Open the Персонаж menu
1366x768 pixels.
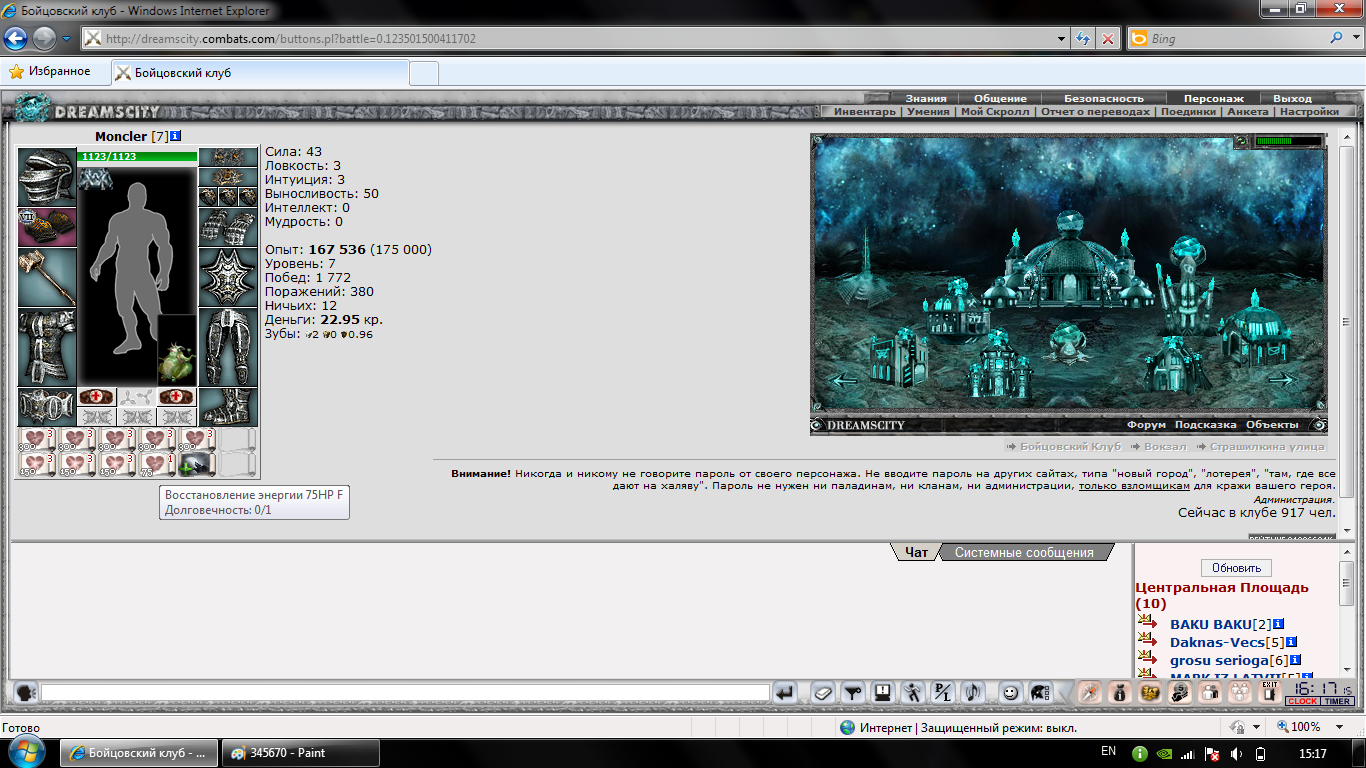pos(1213,98)
